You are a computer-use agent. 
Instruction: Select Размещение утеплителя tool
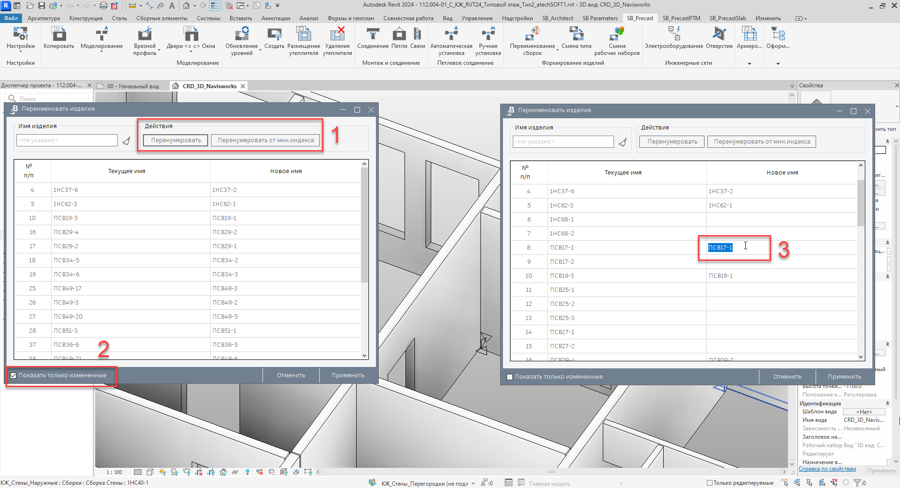pos(303,41)
